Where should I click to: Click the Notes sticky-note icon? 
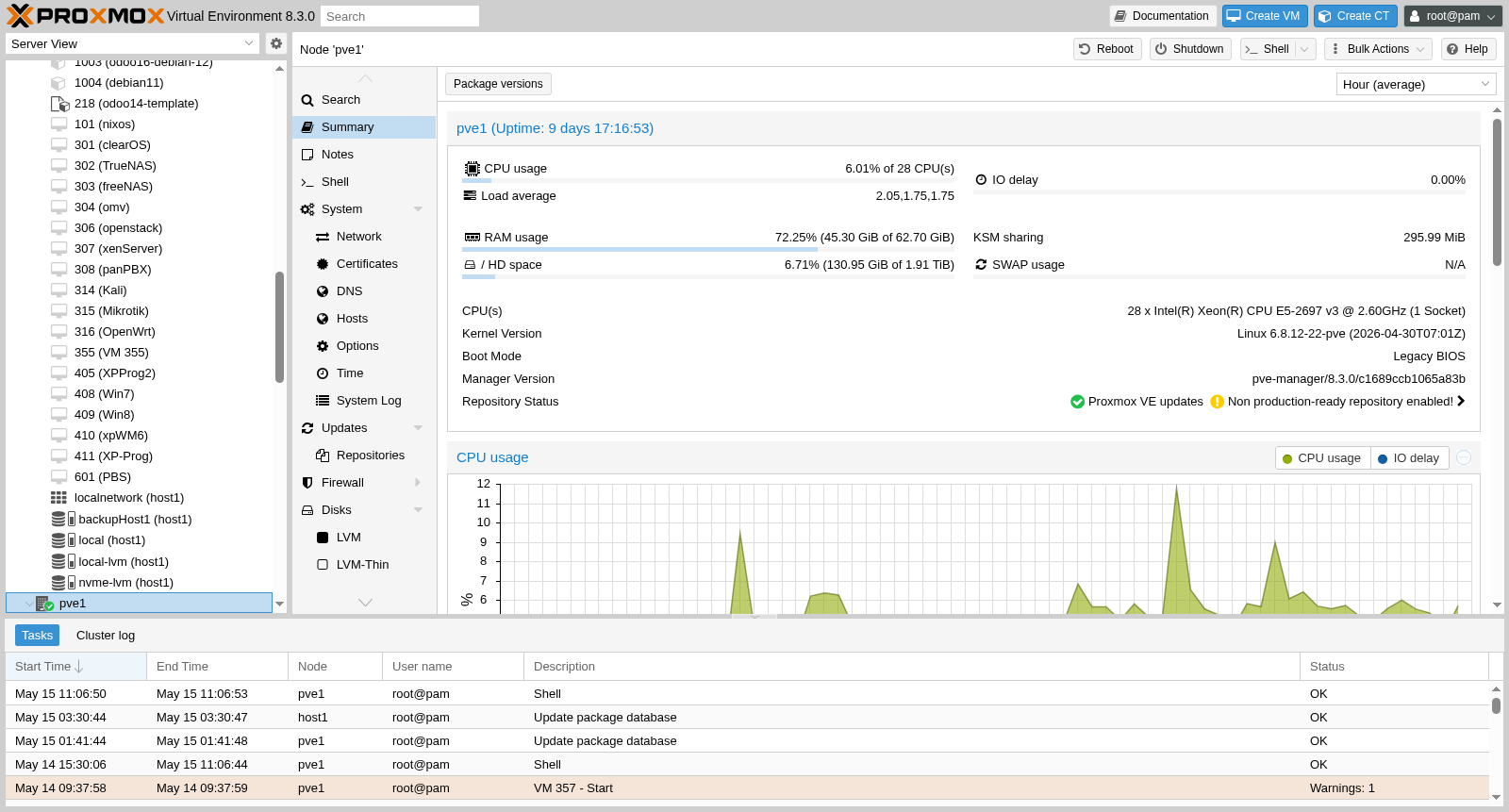307,155
